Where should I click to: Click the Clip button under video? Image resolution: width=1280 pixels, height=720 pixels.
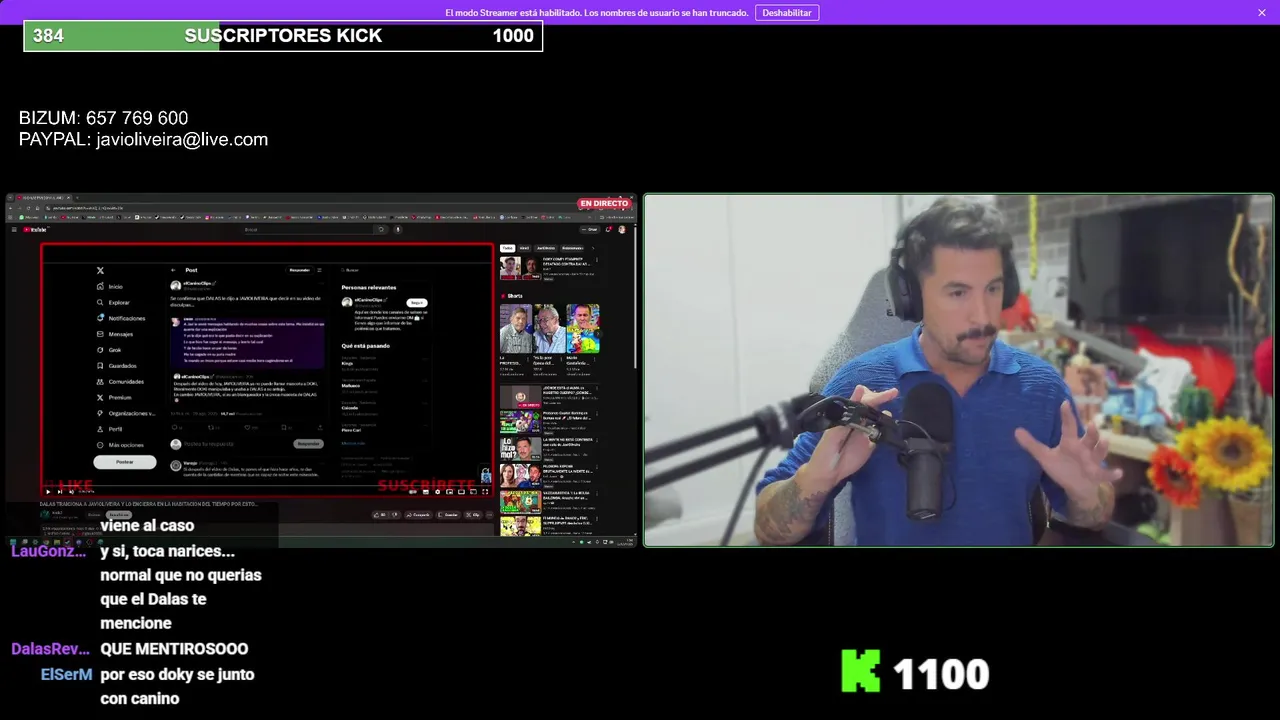[x=472, y=515]
